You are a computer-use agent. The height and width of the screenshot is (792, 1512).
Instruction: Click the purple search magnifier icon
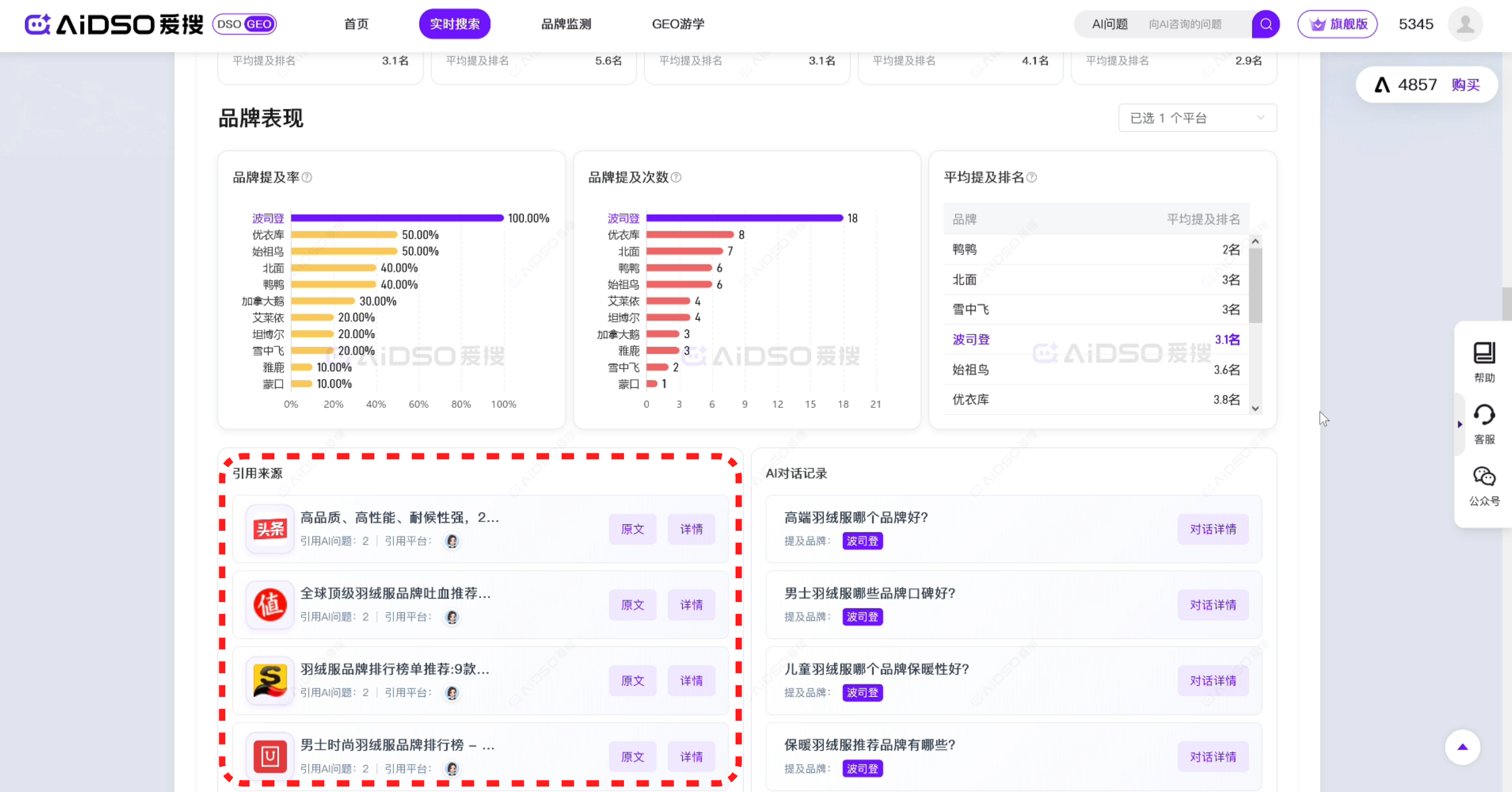(x=1265, y=24)
